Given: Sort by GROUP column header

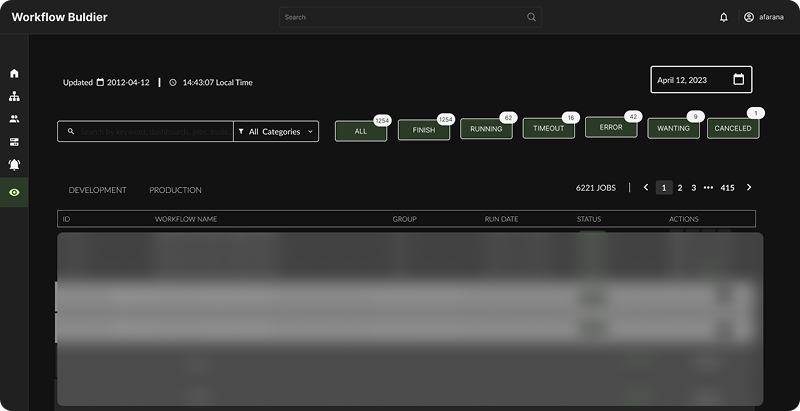Looking at the screenshot, I should pyautogui.click(x=405, y=219).
